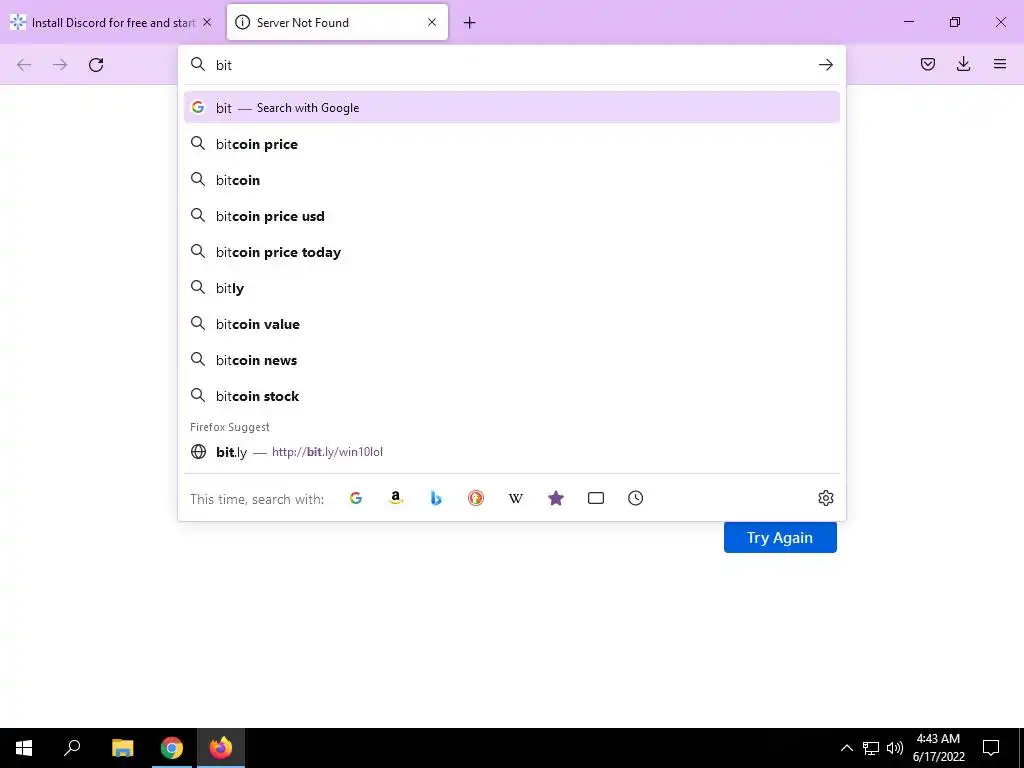1024x768 pixels.
Task: Search this time with Amazon
Action: (396, 498)
